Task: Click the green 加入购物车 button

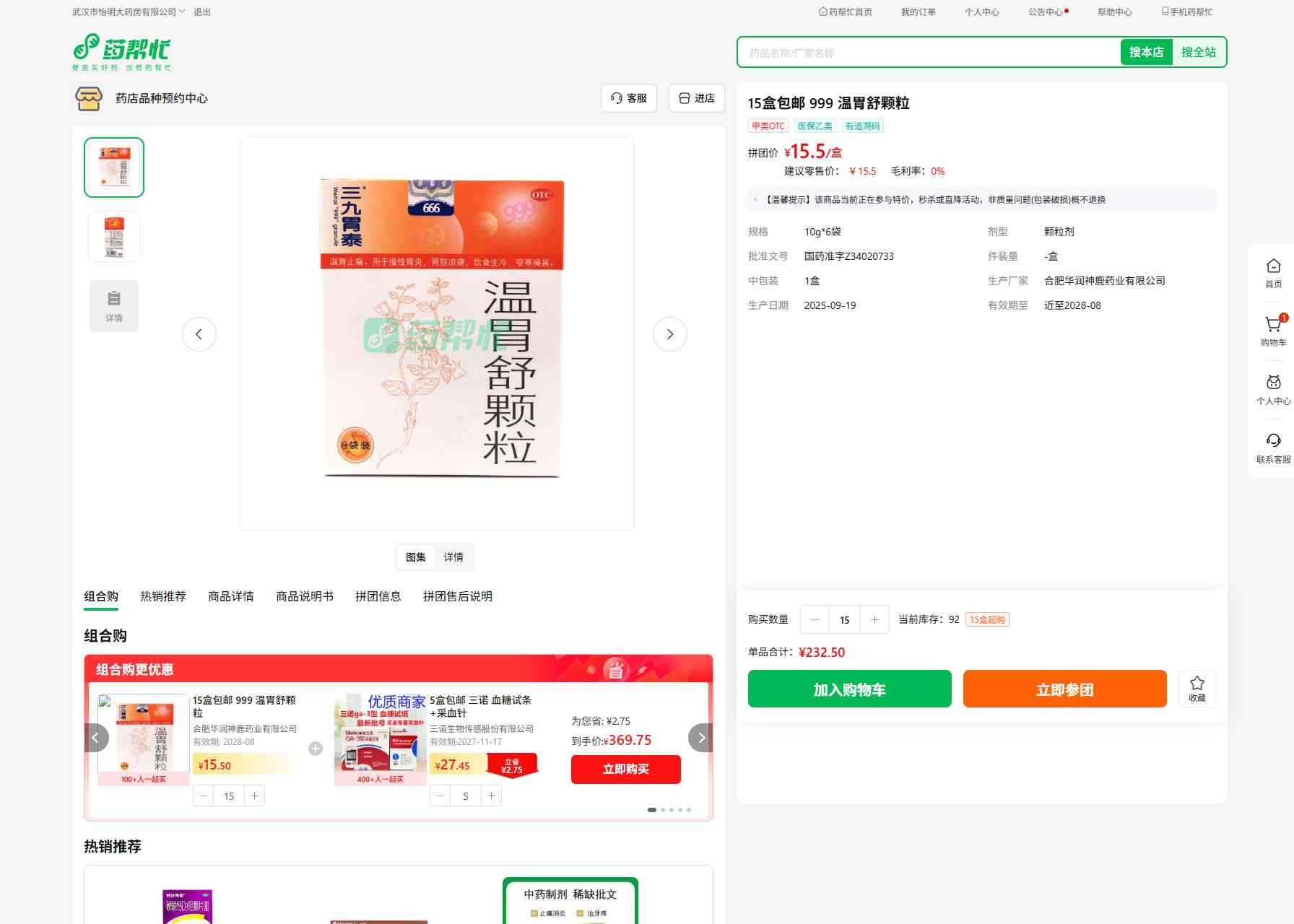Action: point(849,689)
